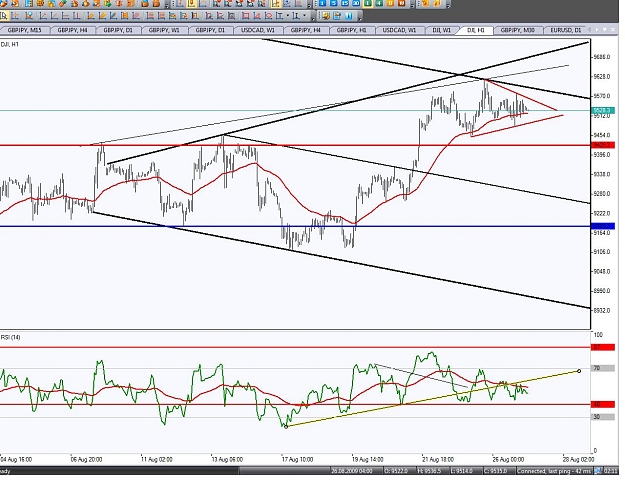Click red 9425 horizontal line price label

[603, 145]
